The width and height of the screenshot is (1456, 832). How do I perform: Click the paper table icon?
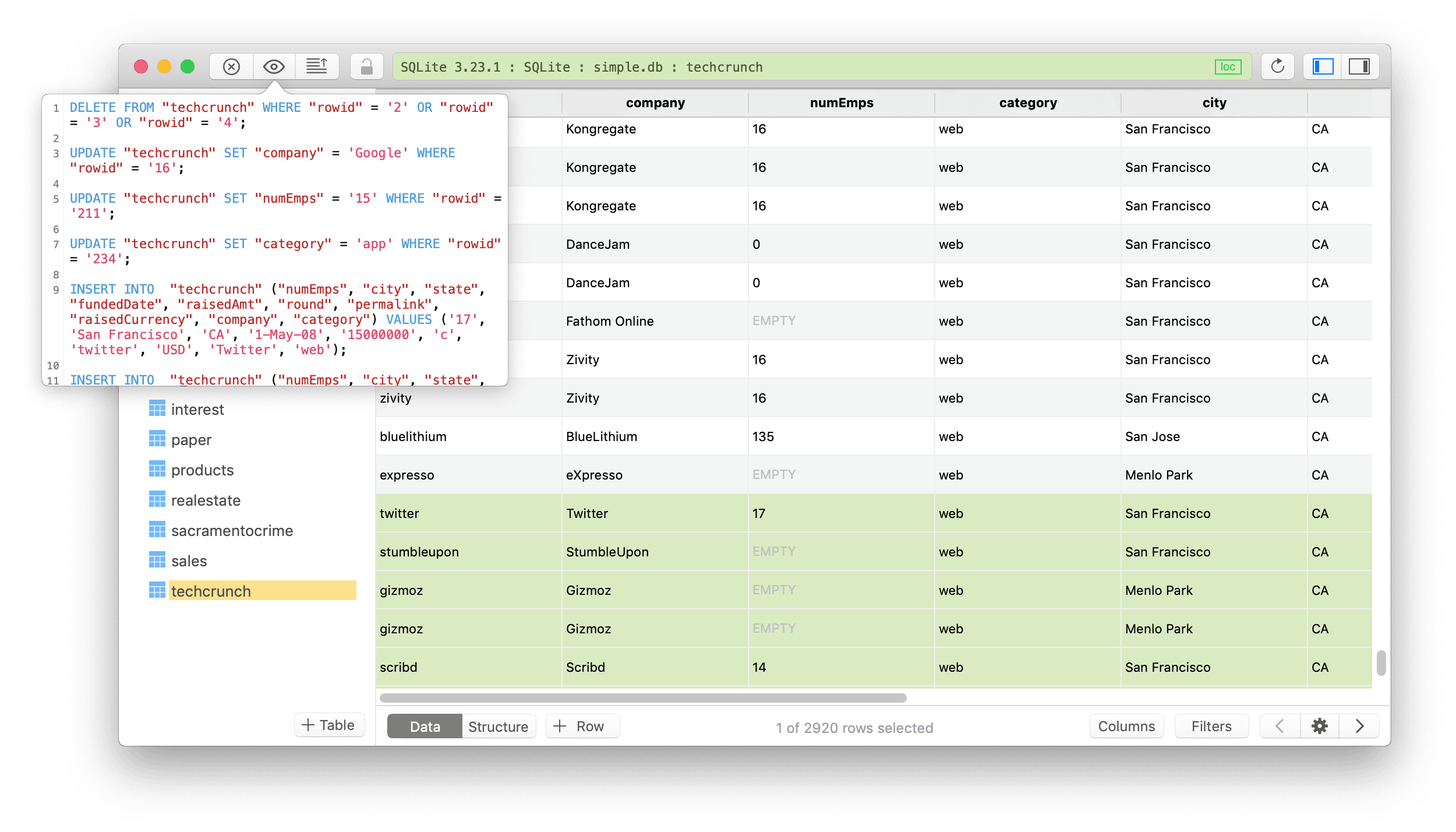point(157,439)
